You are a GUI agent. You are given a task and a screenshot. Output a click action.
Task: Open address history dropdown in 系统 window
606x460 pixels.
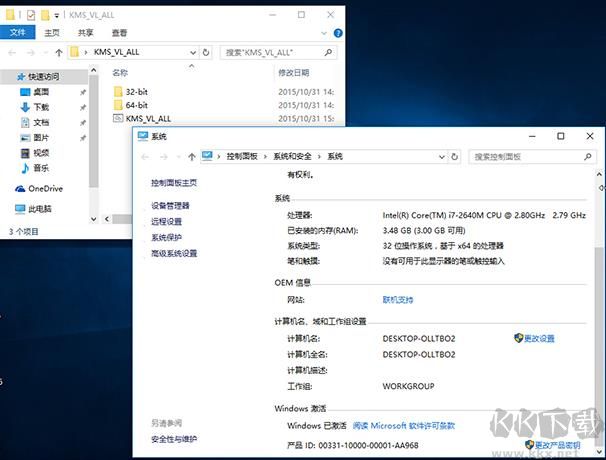(x=441, y=157)
